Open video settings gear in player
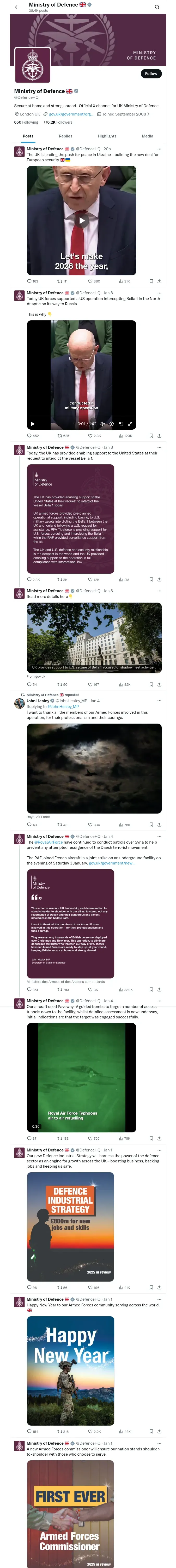 tap(112, 424)
